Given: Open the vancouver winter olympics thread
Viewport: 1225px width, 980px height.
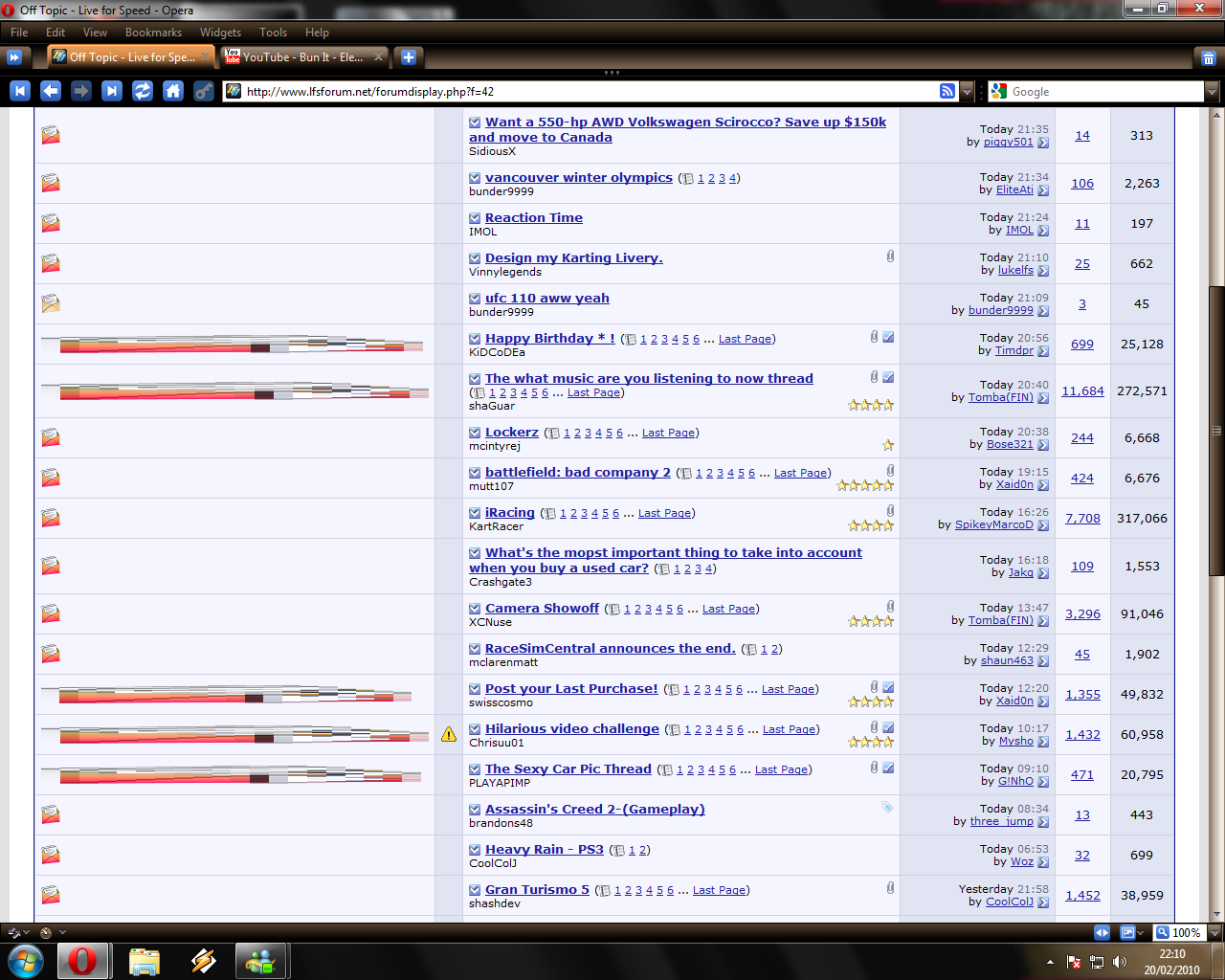Looking at the screenshot, I should 578,177.
